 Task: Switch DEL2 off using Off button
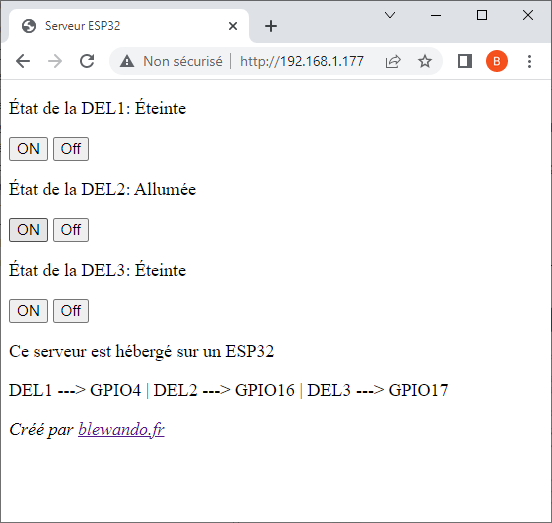tap(71, 230)
